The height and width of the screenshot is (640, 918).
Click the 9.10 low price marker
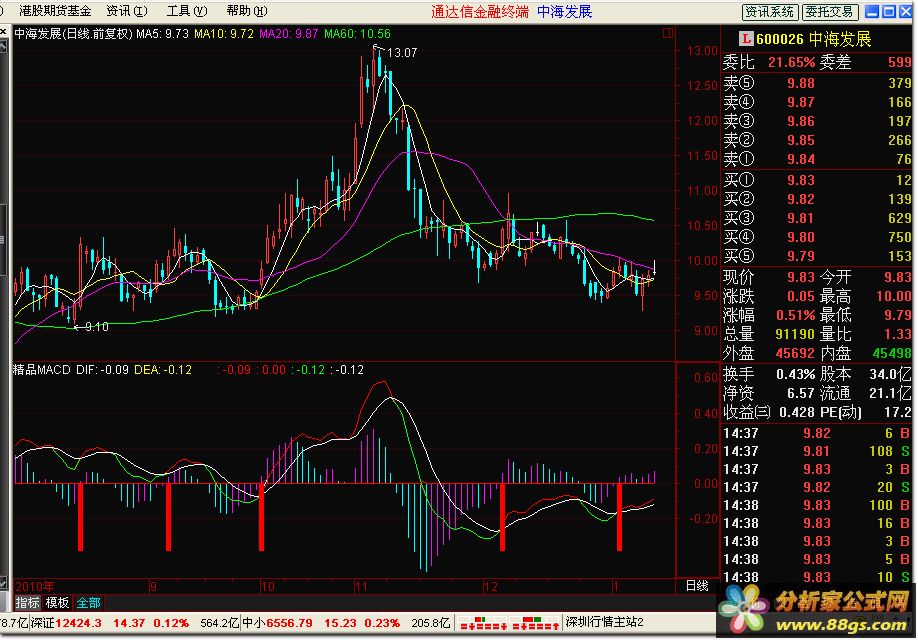(x=97, y=327)
